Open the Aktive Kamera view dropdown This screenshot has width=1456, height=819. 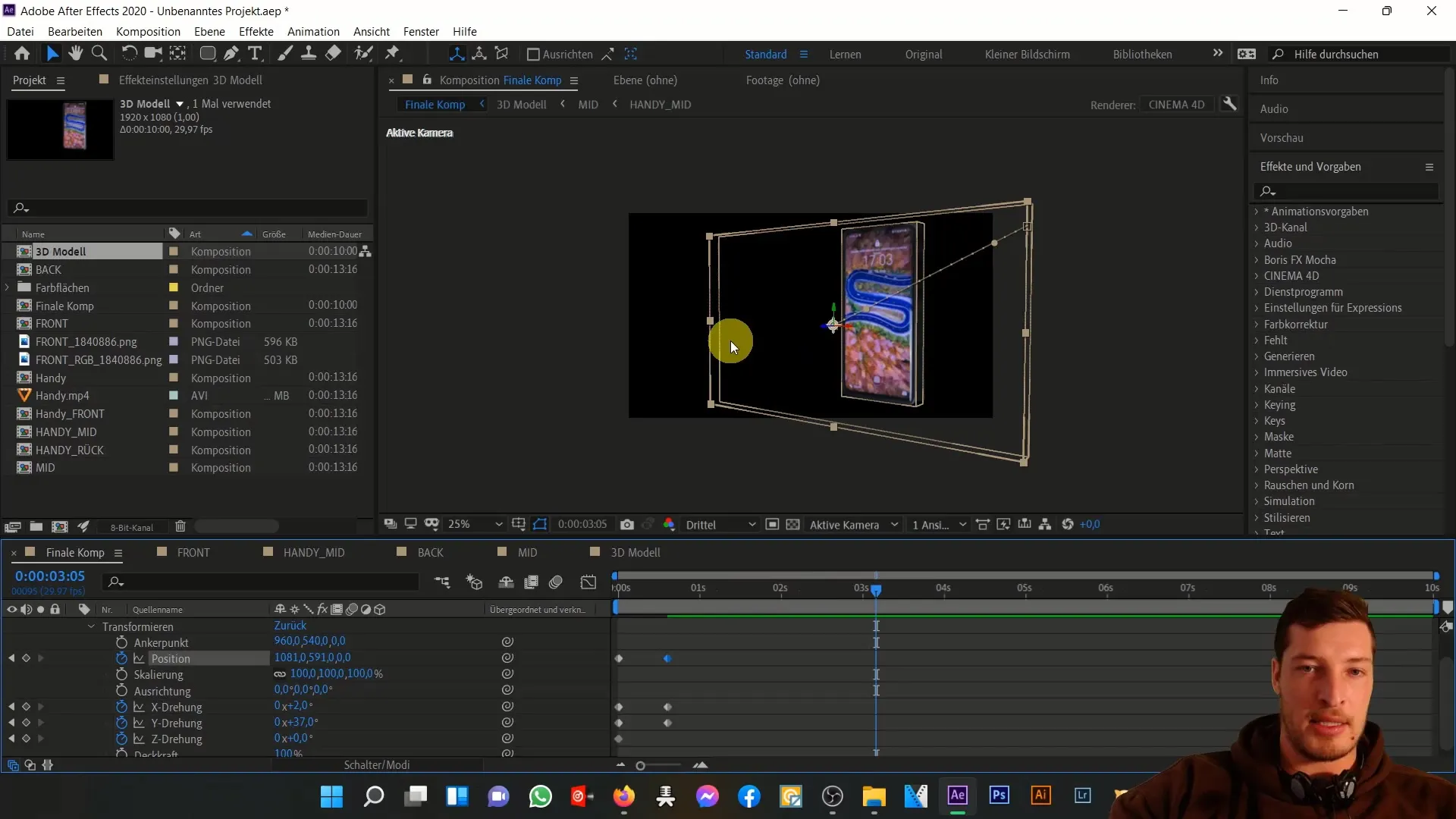tap(853, 525)
